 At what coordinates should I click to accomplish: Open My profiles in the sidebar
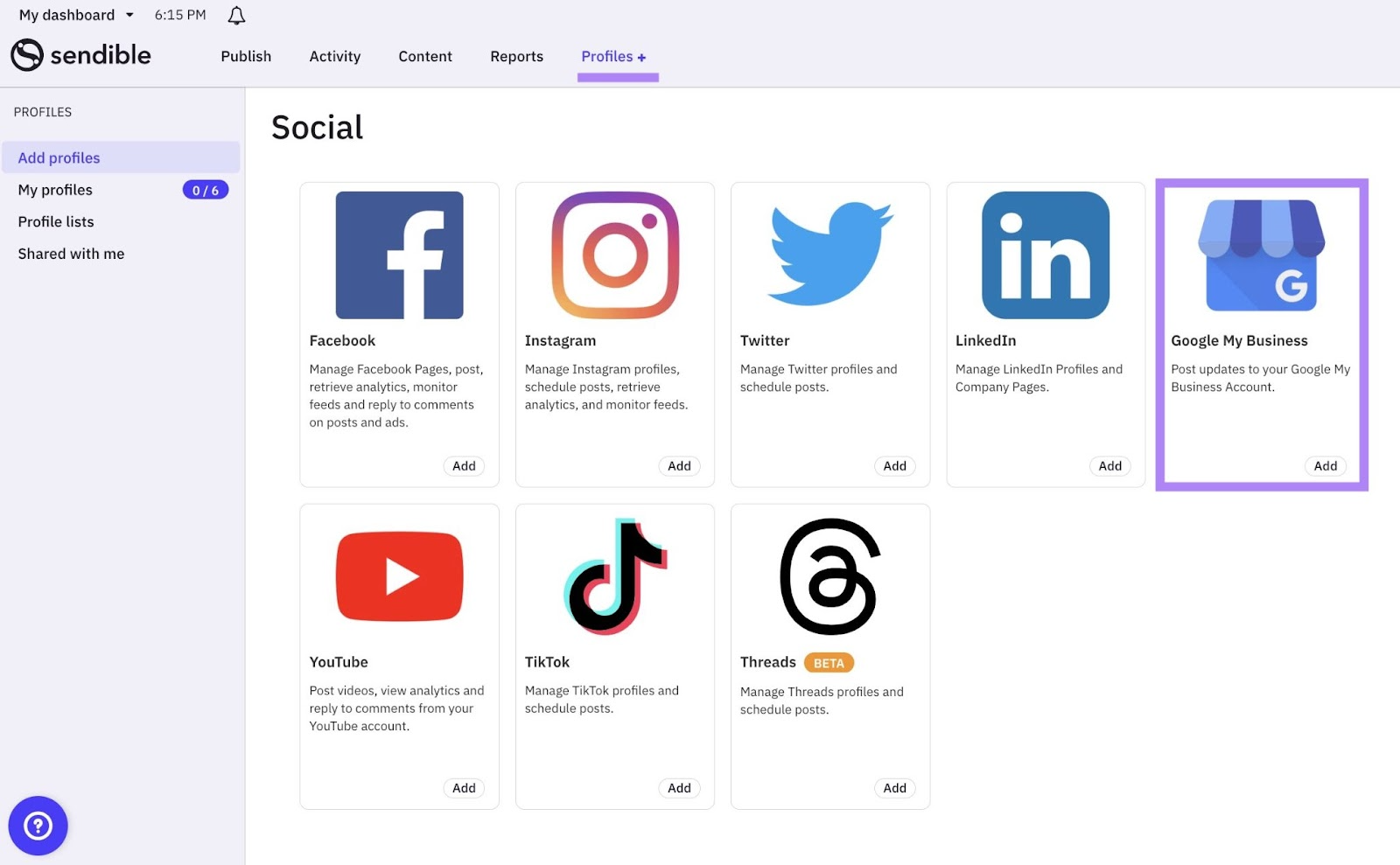54,189
